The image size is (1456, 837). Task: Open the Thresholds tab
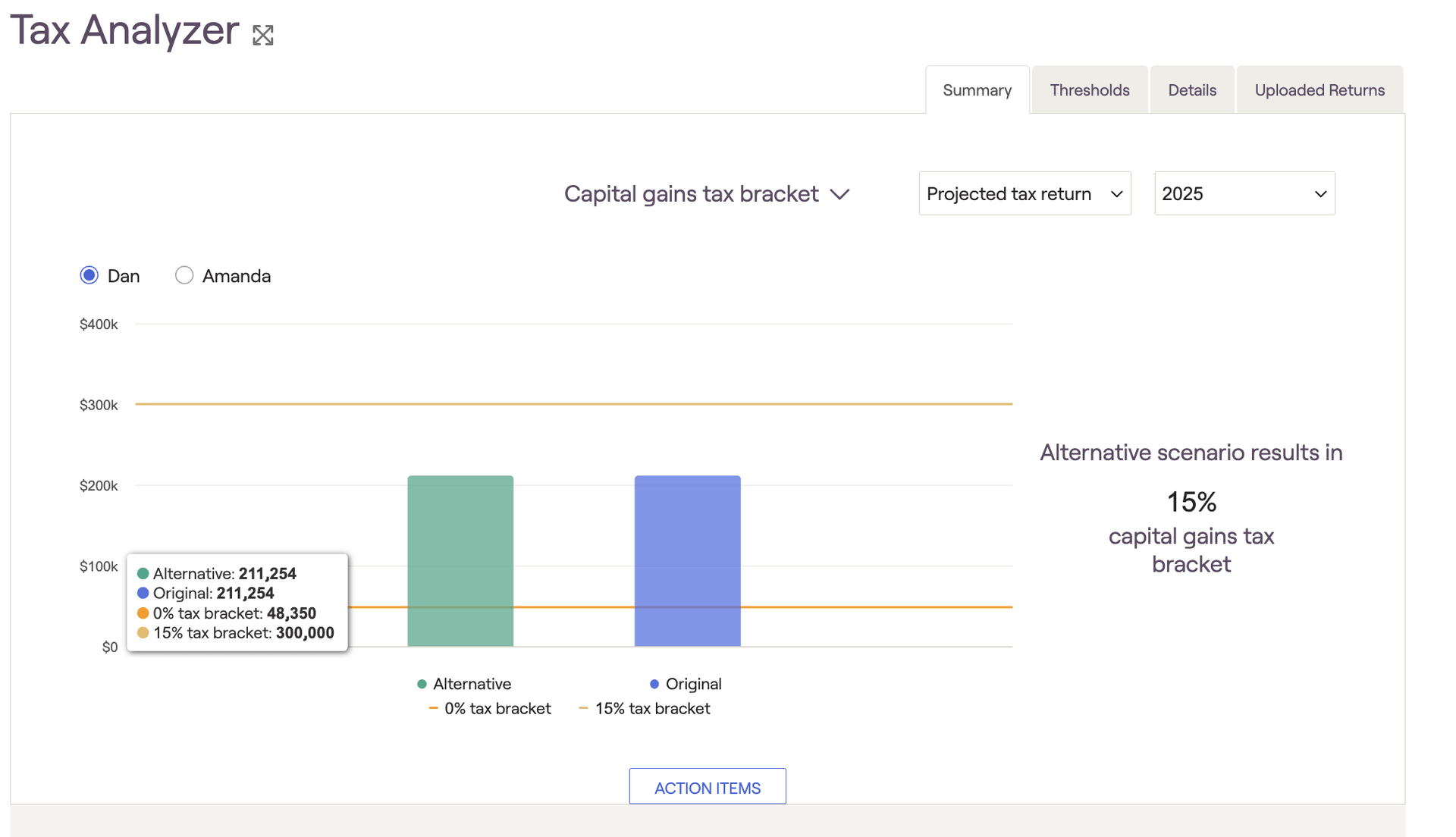coord(1090,90)
